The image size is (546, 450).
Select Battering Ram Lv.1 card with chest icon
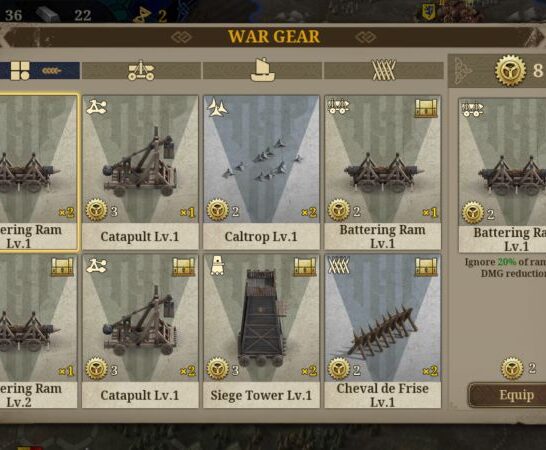point(383,172)
